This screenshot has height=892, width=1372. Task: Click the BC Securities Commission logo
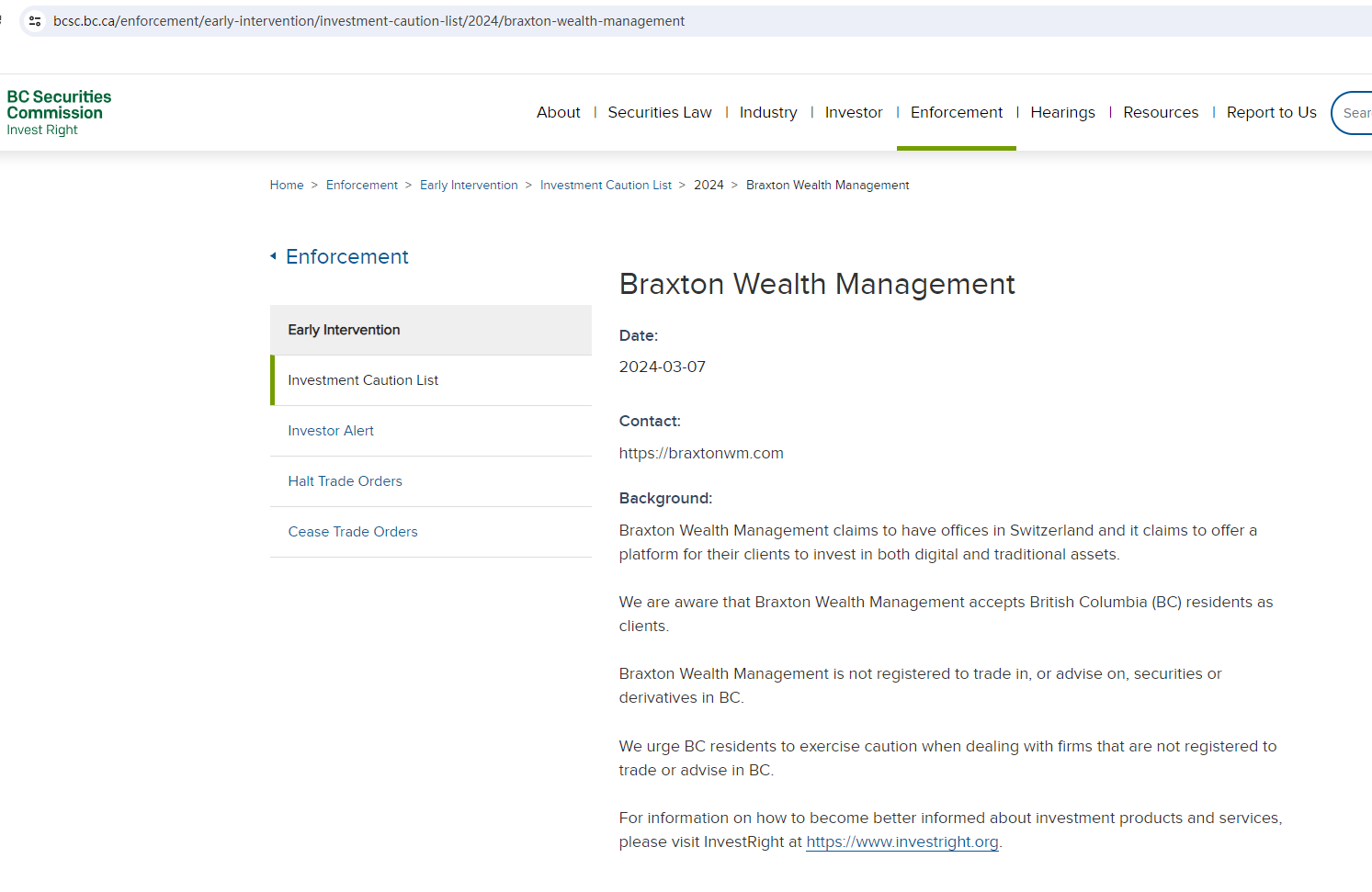tap(59, 112)
